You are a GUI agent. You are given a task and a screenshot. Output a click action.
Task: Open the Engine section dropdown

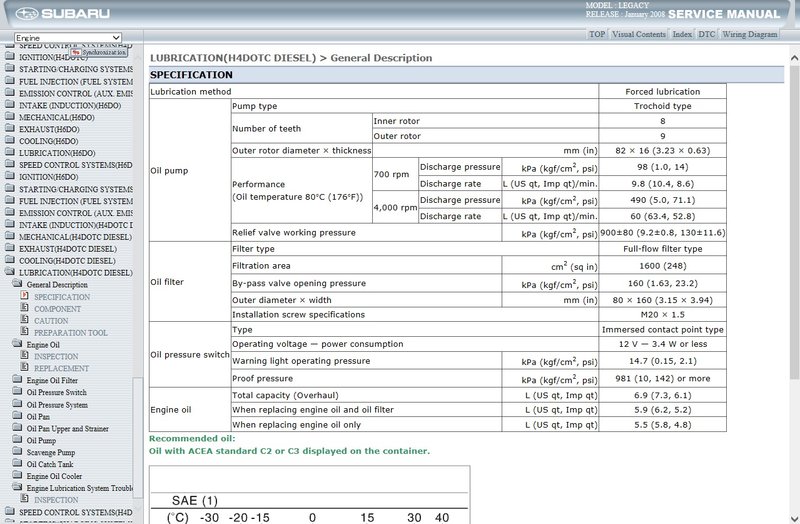[68, 38]
